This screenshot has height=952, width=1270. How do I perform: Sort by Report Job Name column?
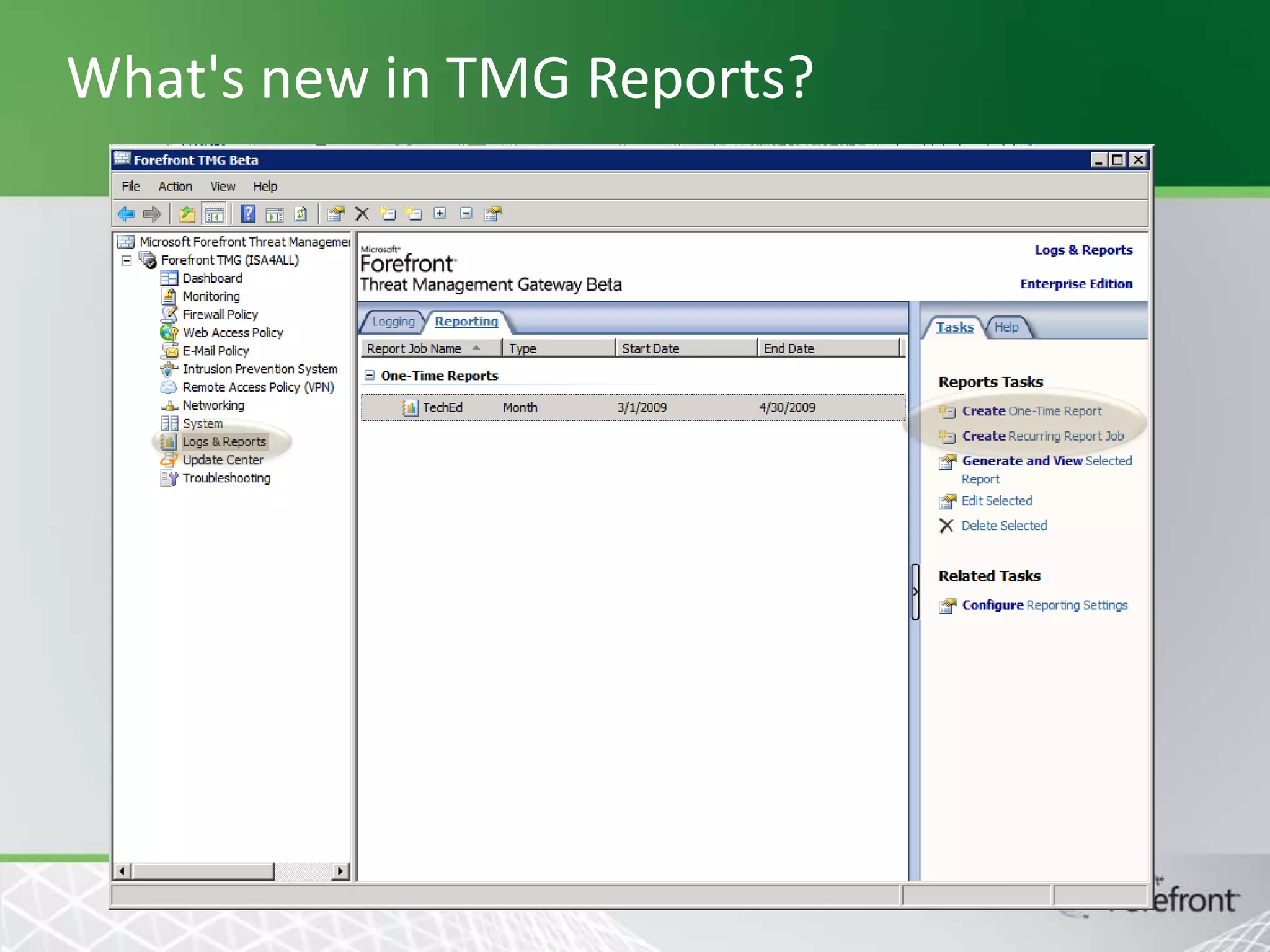pyautogui.click(x=432, y=348)
